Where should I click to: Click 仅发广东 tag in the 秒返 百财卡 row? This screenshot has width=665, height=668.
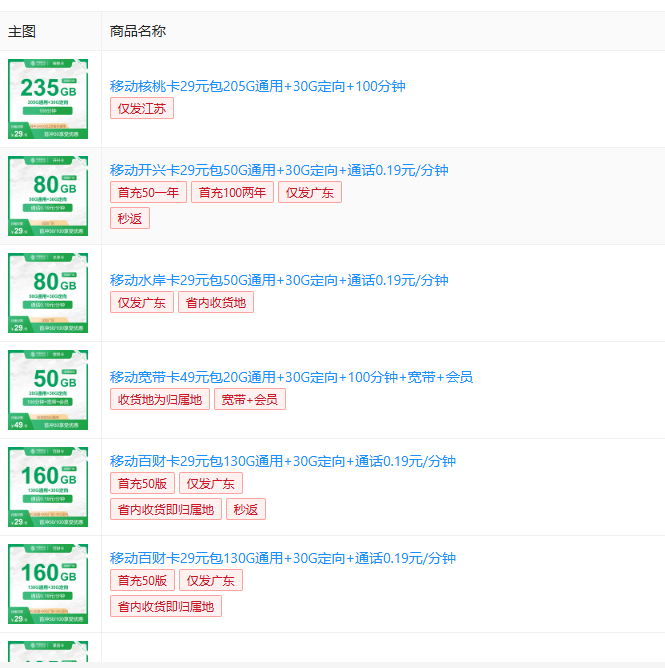coord(211,483)
